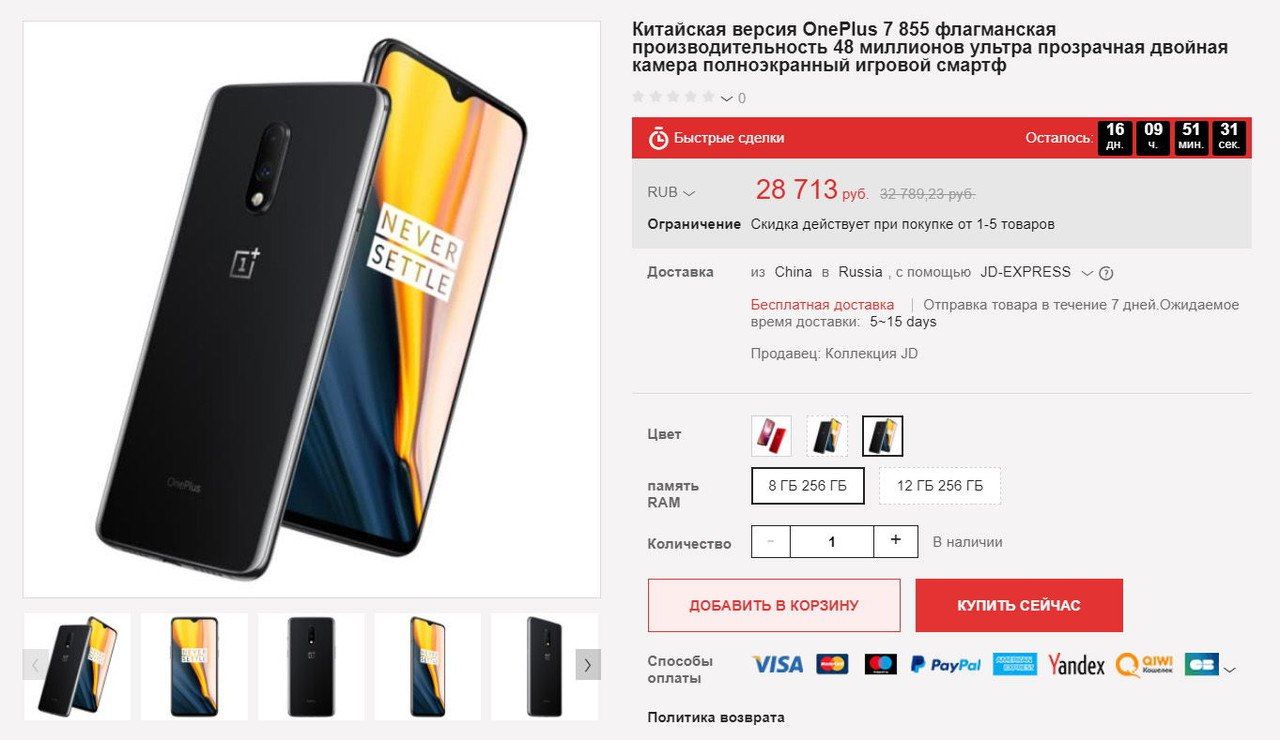Show next thumbnails with right arrow
1280x740 pixels.
point(588,664)
